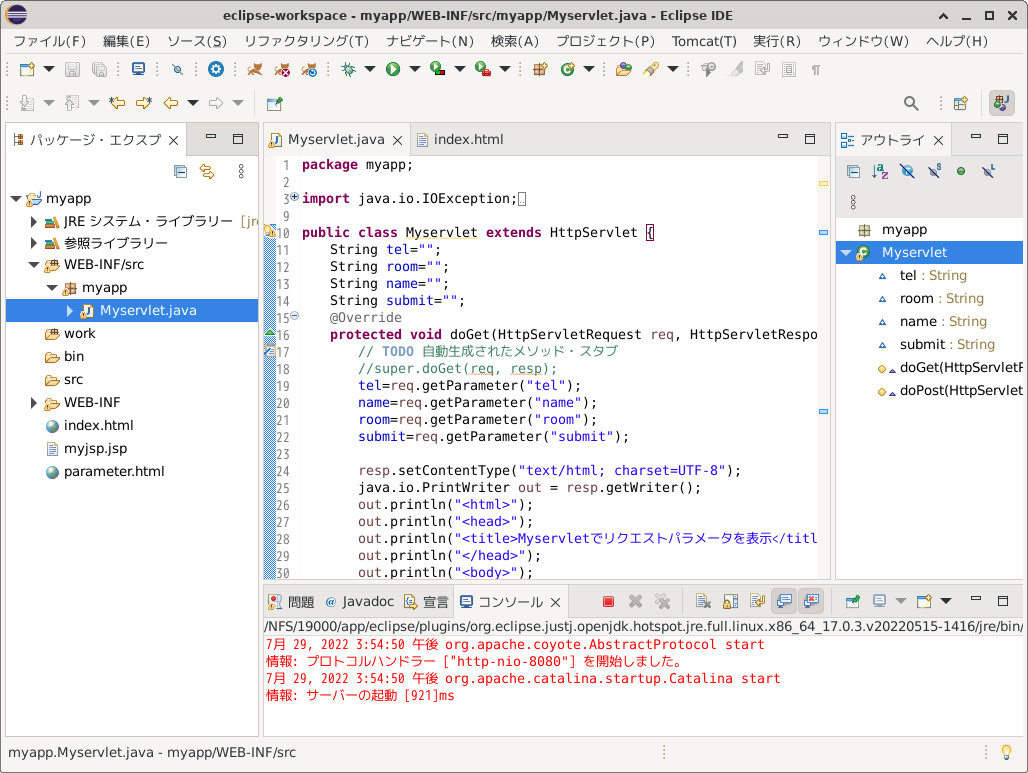The height and width of the screenshot is (773, 1028).
Task: Toggle Hide Local Types in Outline
Action: pos(988,172)
